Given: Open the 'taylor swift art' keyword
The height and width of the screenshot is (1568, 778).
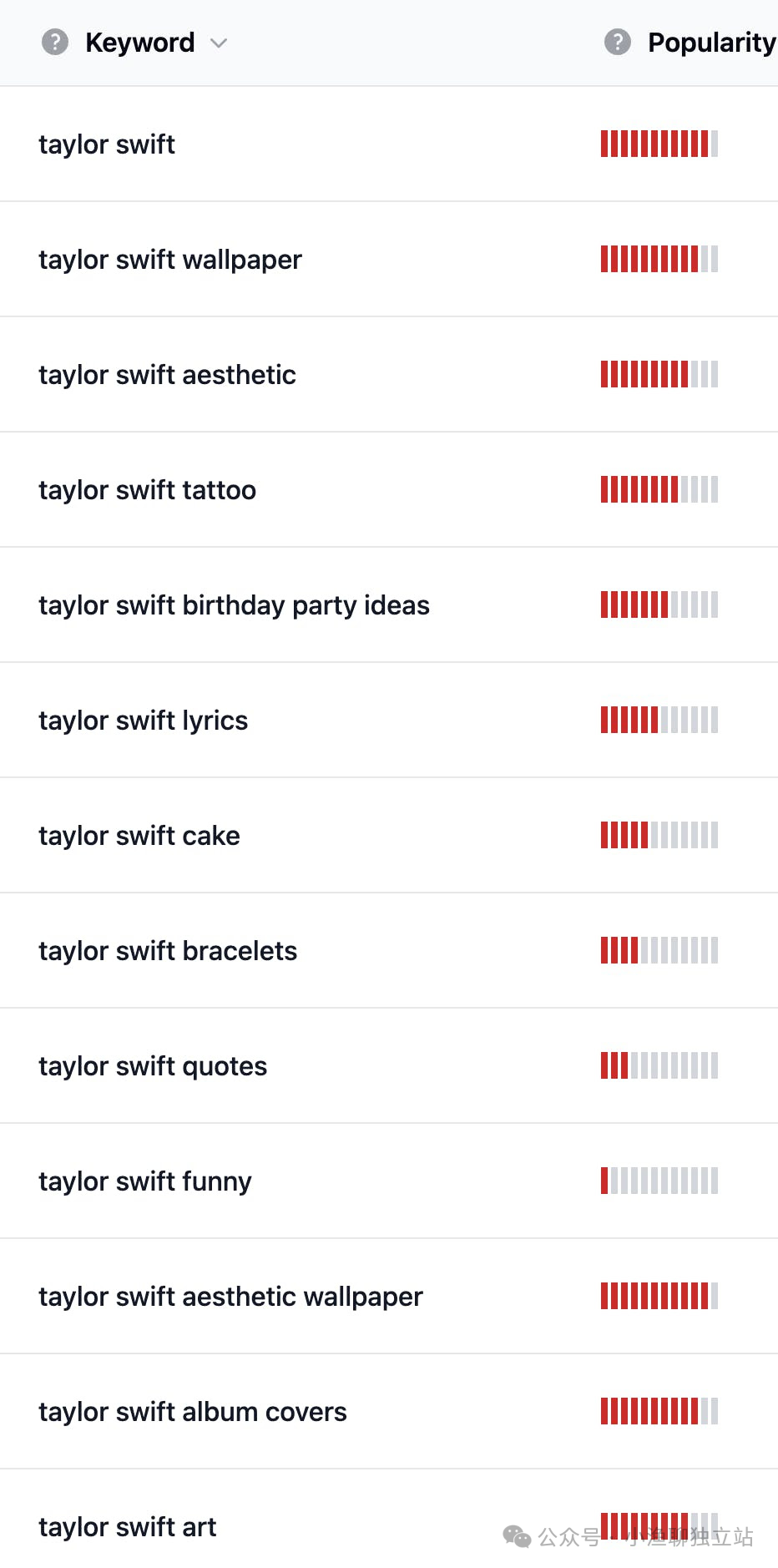Looking at the screenshot, I should (x=127, y=1527).
